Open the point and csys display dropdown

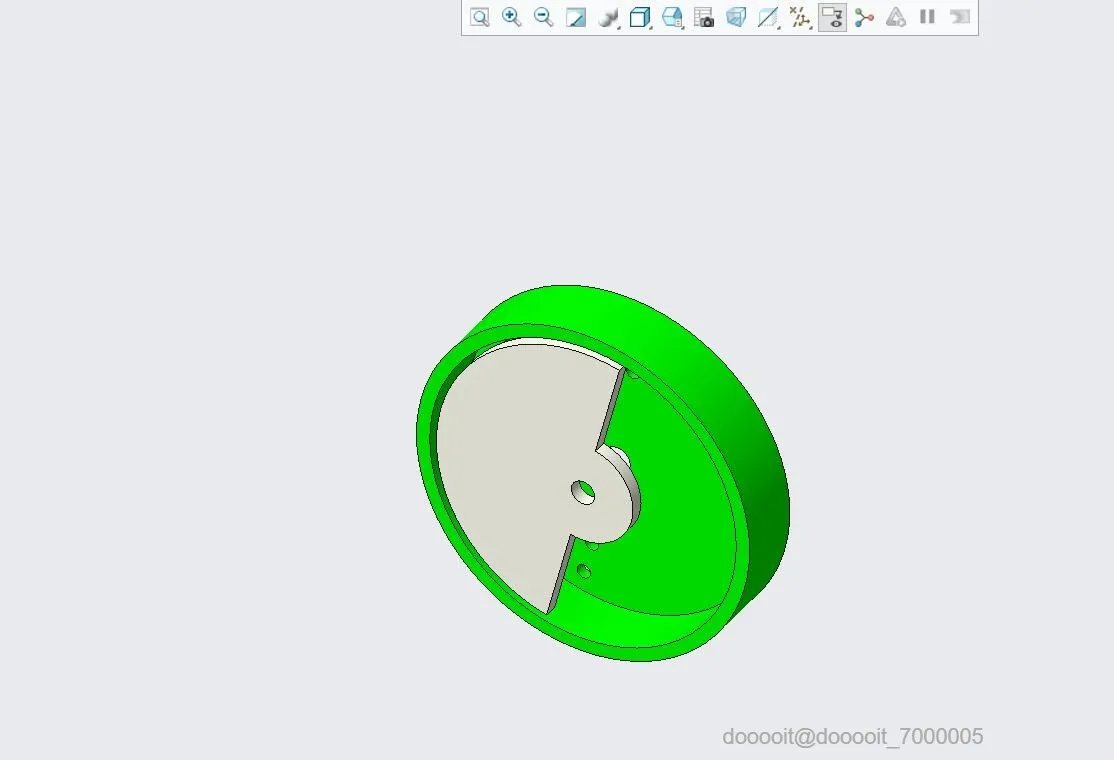coord(801,17)
